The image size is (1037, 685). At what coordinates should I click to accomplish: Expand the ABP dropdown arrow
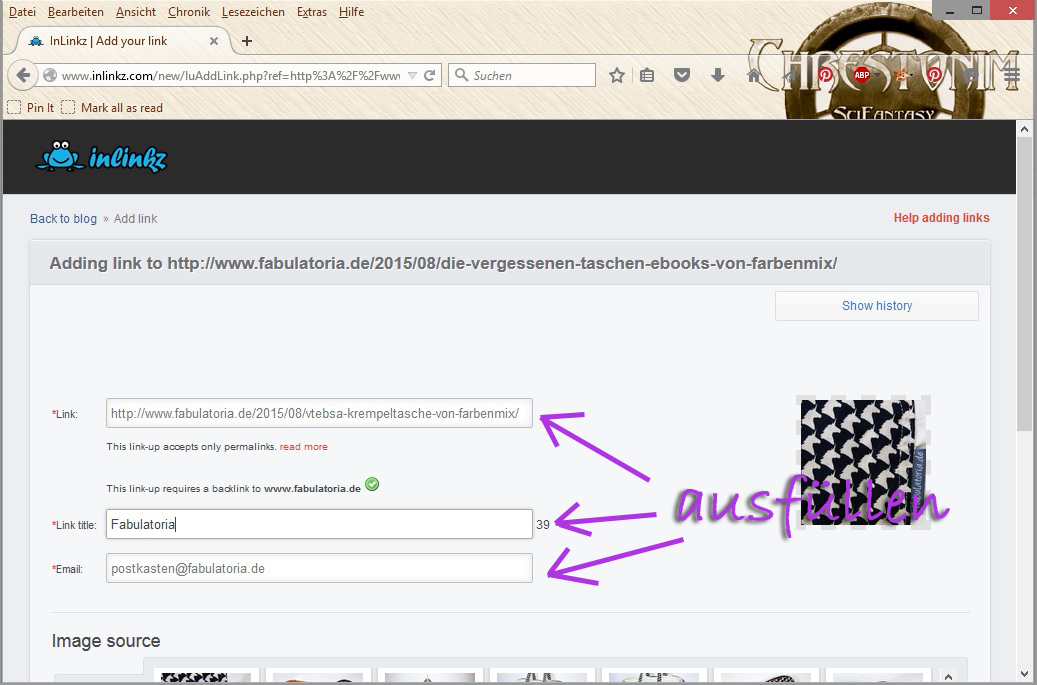pos(876,75)
